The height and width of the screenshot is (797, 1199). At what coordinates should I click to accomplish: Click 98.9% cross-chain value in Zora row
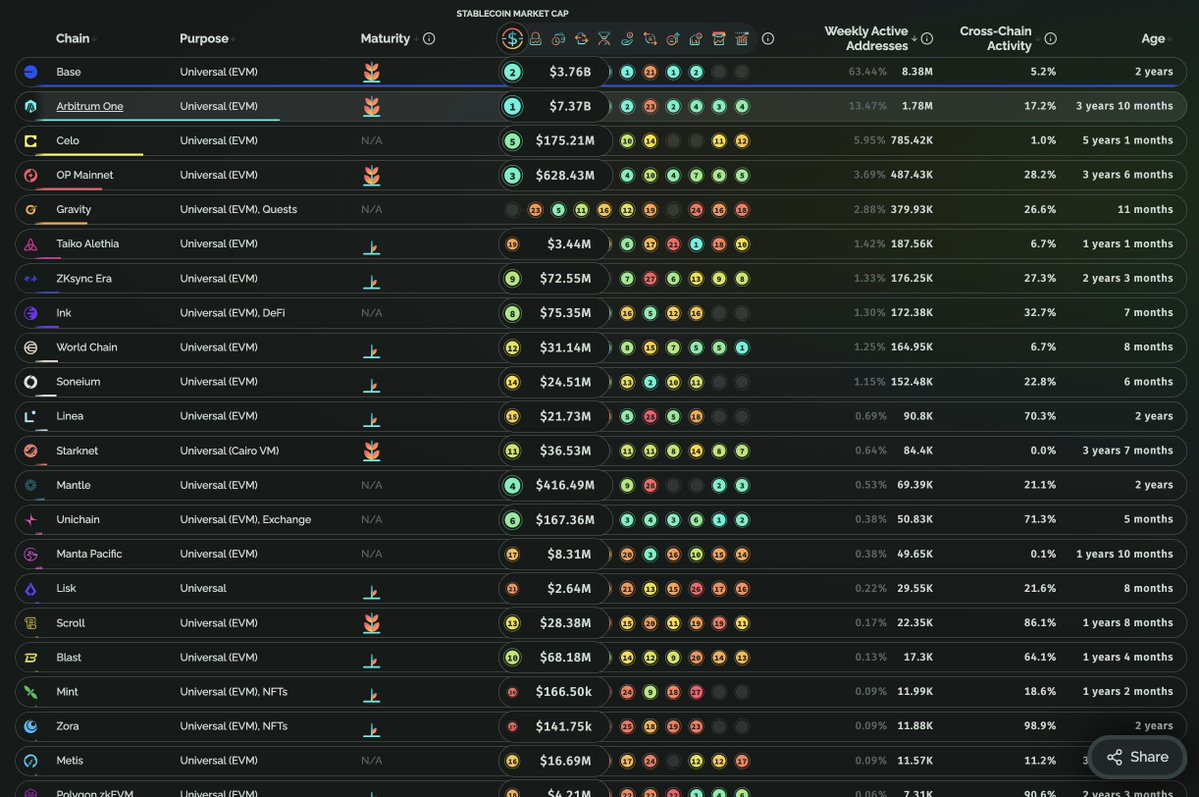(x=1040, y=726)
